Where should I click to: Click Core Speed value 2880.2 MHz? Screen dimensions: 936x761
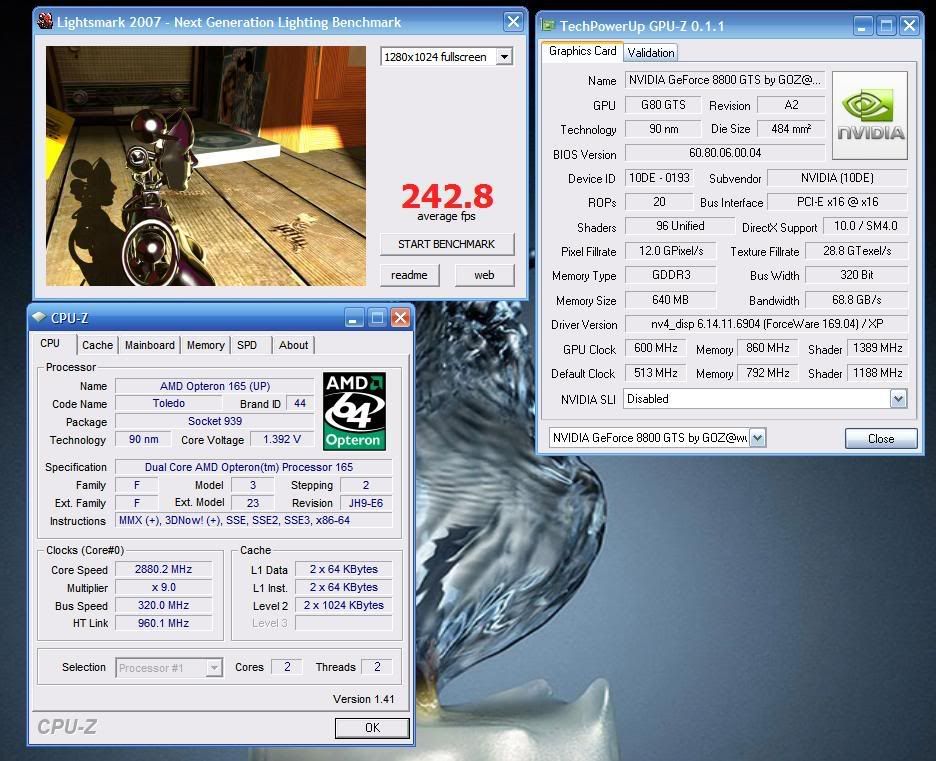coord(164,569)
